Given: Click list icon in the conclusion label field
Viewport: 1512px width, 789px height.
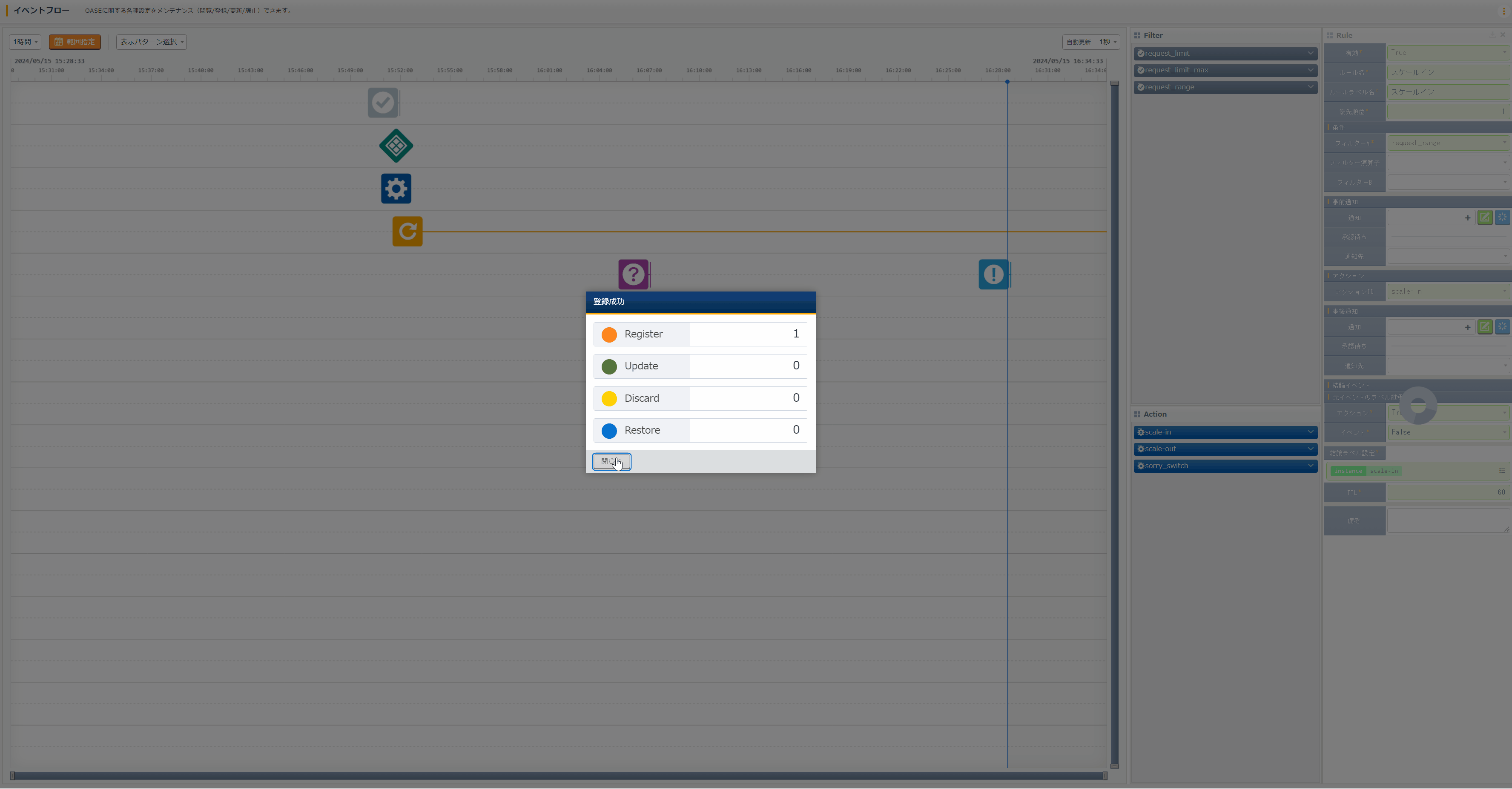Looking at the screenshot, I should [1501, 471].
